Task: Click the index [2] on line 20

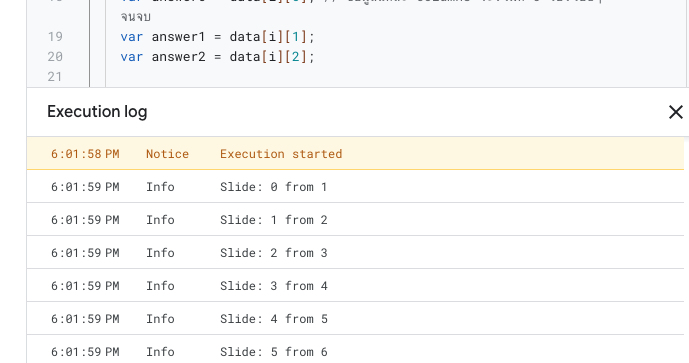Action: click(296, 57)
